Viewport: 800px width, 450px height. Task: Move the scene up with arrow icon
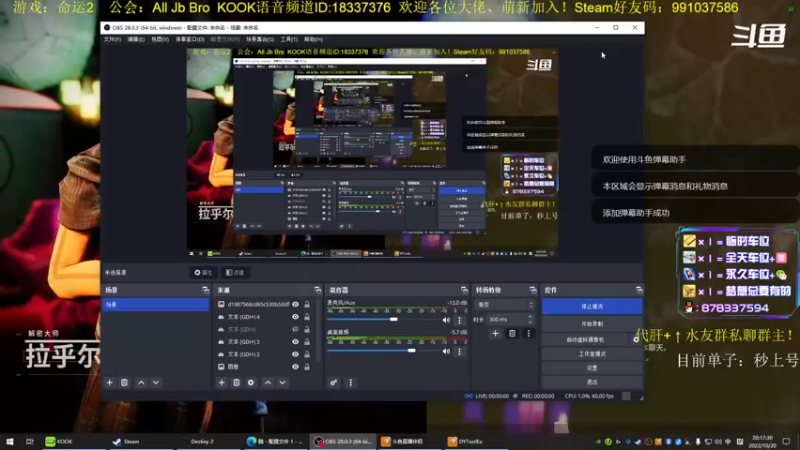(141, 382)
